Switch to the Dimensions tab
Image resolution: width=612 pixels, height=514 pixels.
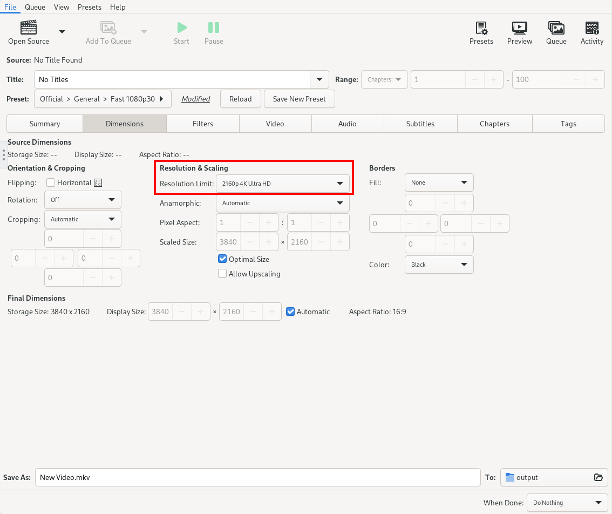125,124
